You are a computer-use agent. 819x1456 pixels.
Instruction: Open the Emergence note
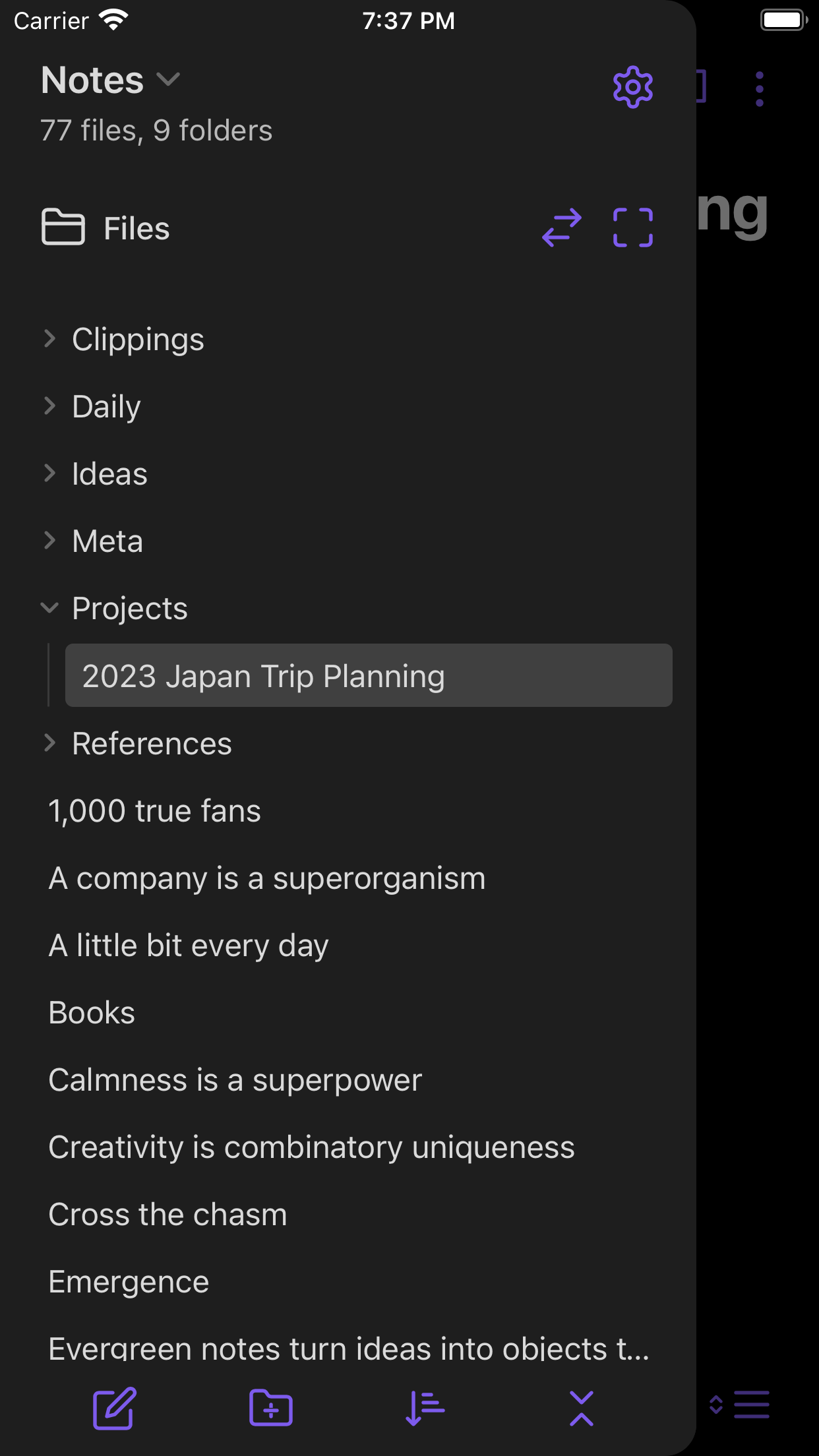tap(128, 1281)
